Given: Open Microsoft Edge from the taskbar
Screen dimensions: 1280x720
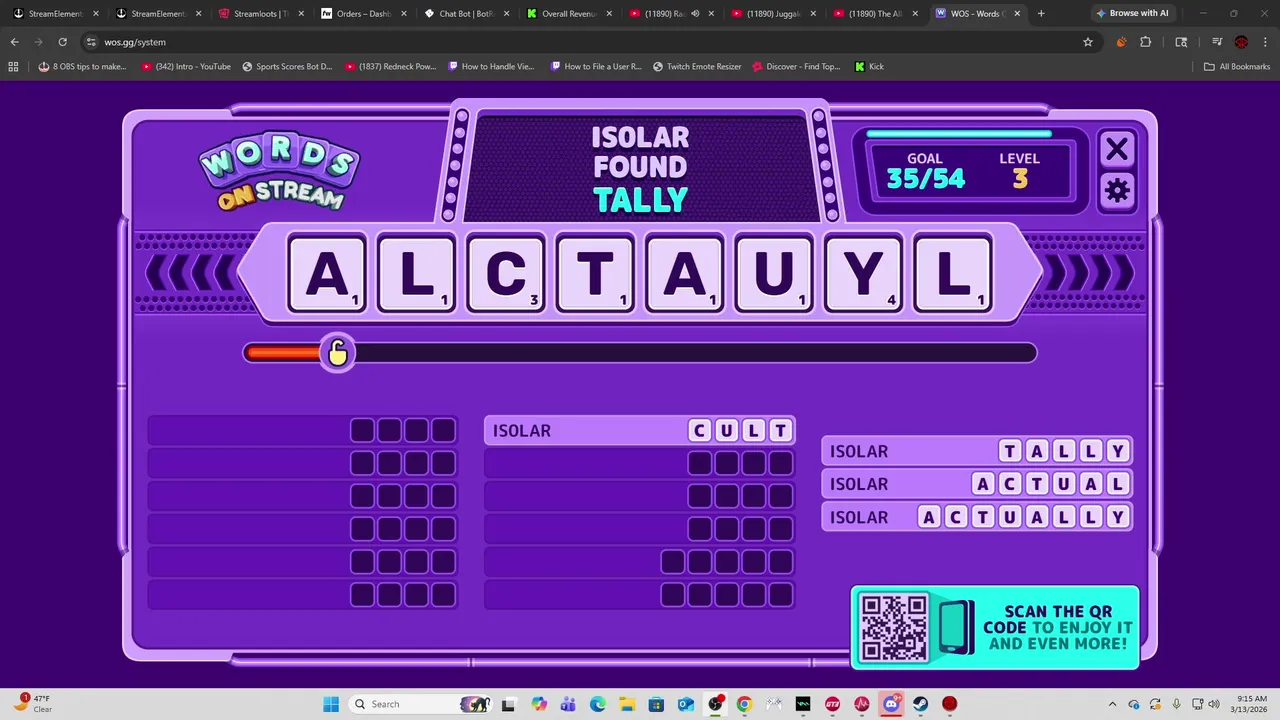Looking at the screenshot, I should point(597,704).
